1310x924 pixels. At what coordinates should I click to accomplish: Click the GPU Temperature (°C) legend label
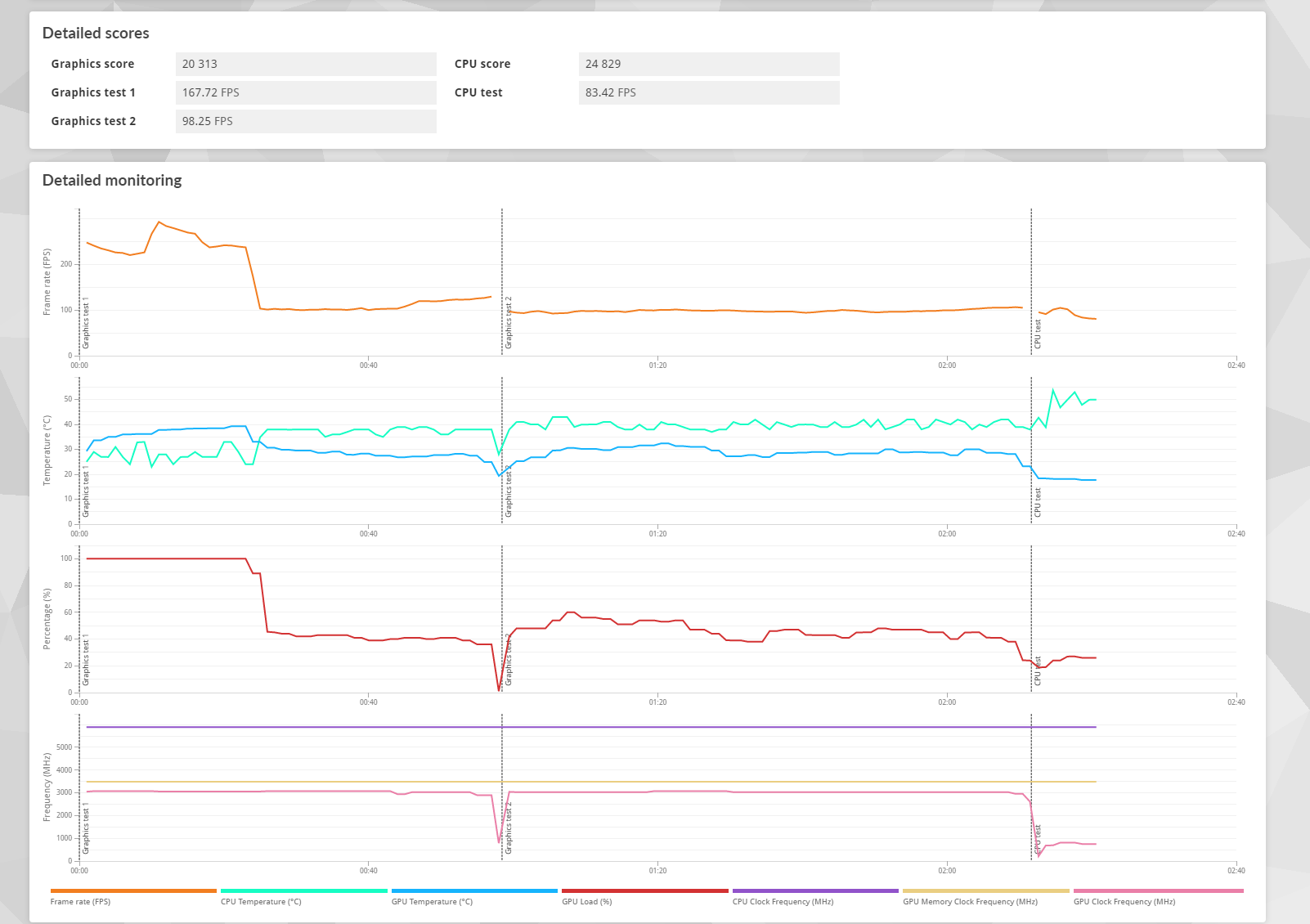click(x=432, y=901)
